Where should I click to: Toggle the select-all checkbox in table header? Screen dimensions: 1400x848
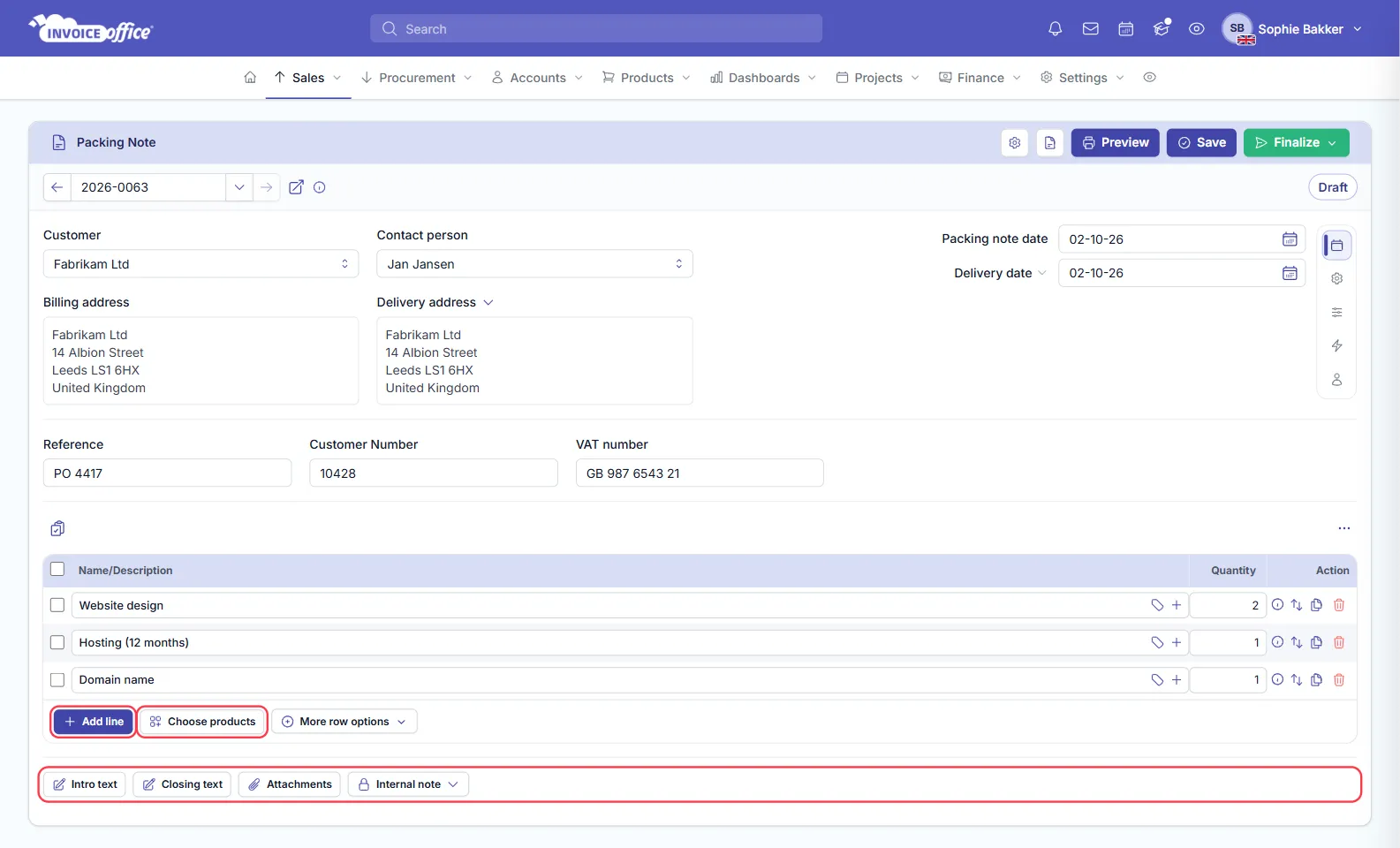pos(57,569)
